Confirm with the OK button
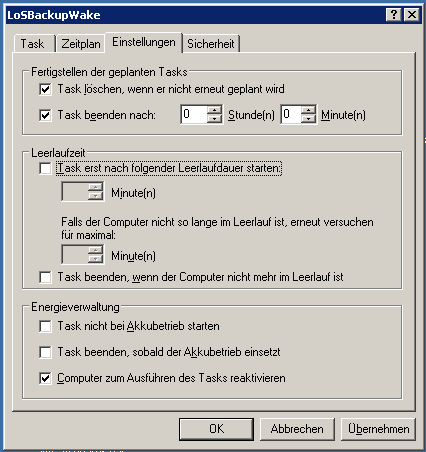The image size is (426, 452). 216,429
